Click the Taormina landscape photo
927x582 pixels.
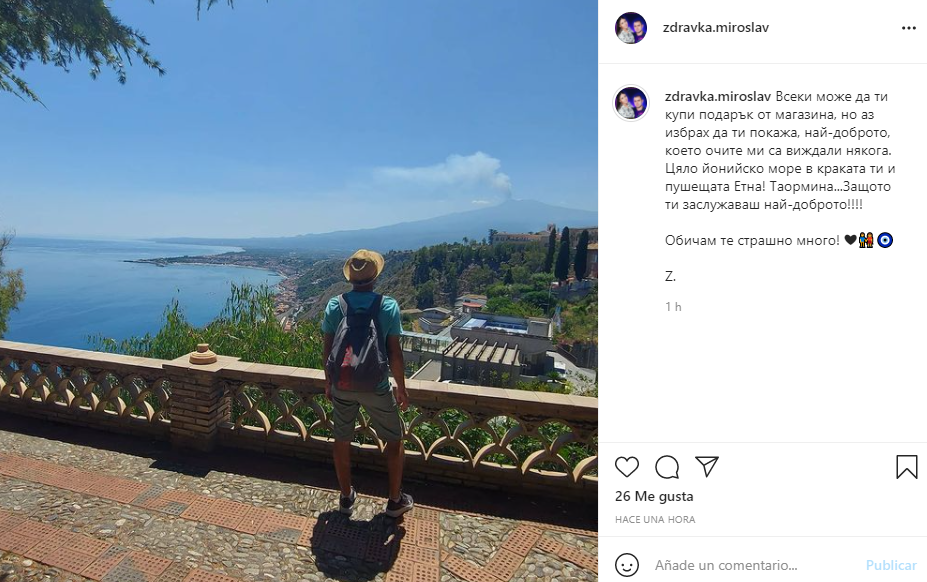click(x=299, y=291)
